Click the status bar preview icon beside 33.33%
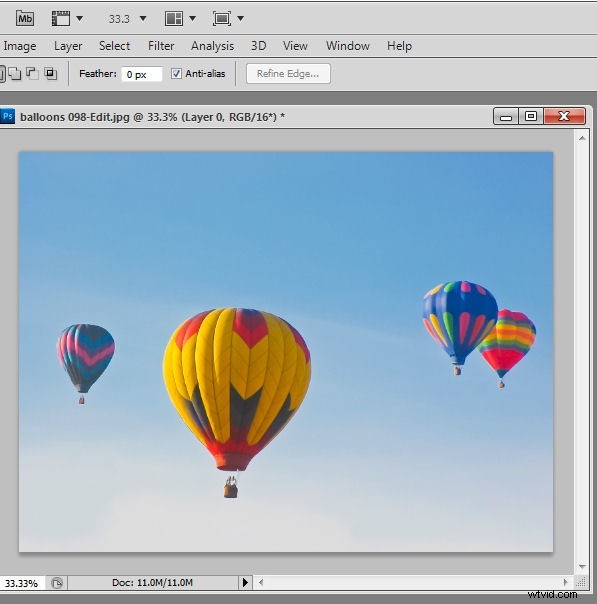The height and width of the screenshot is (604, 597). [57, 583]
